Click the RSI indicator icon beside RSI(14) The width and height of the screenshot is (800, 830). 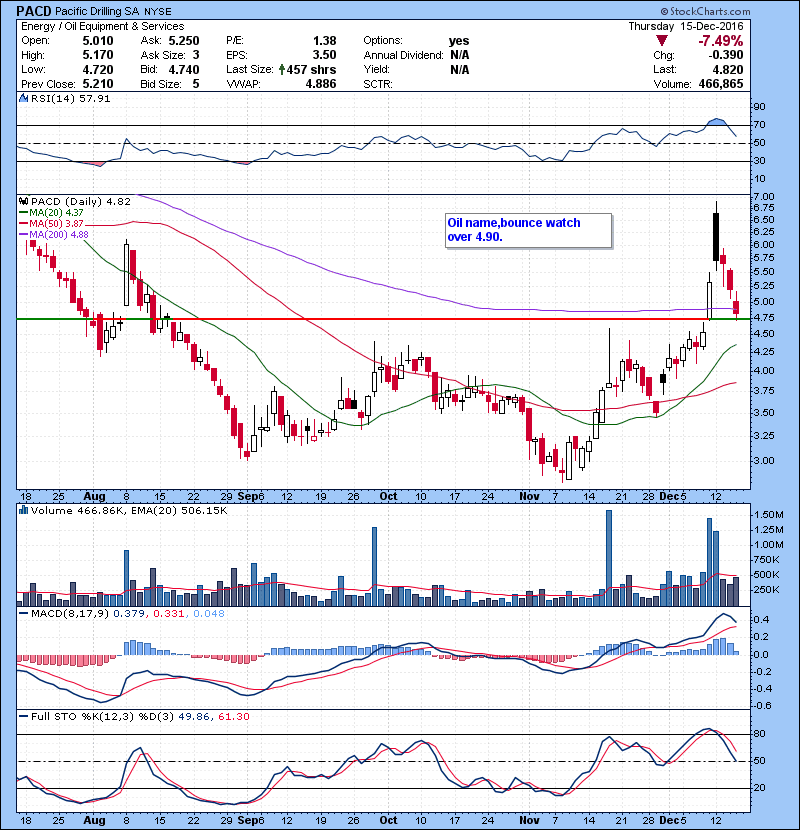tap(24, 98)
